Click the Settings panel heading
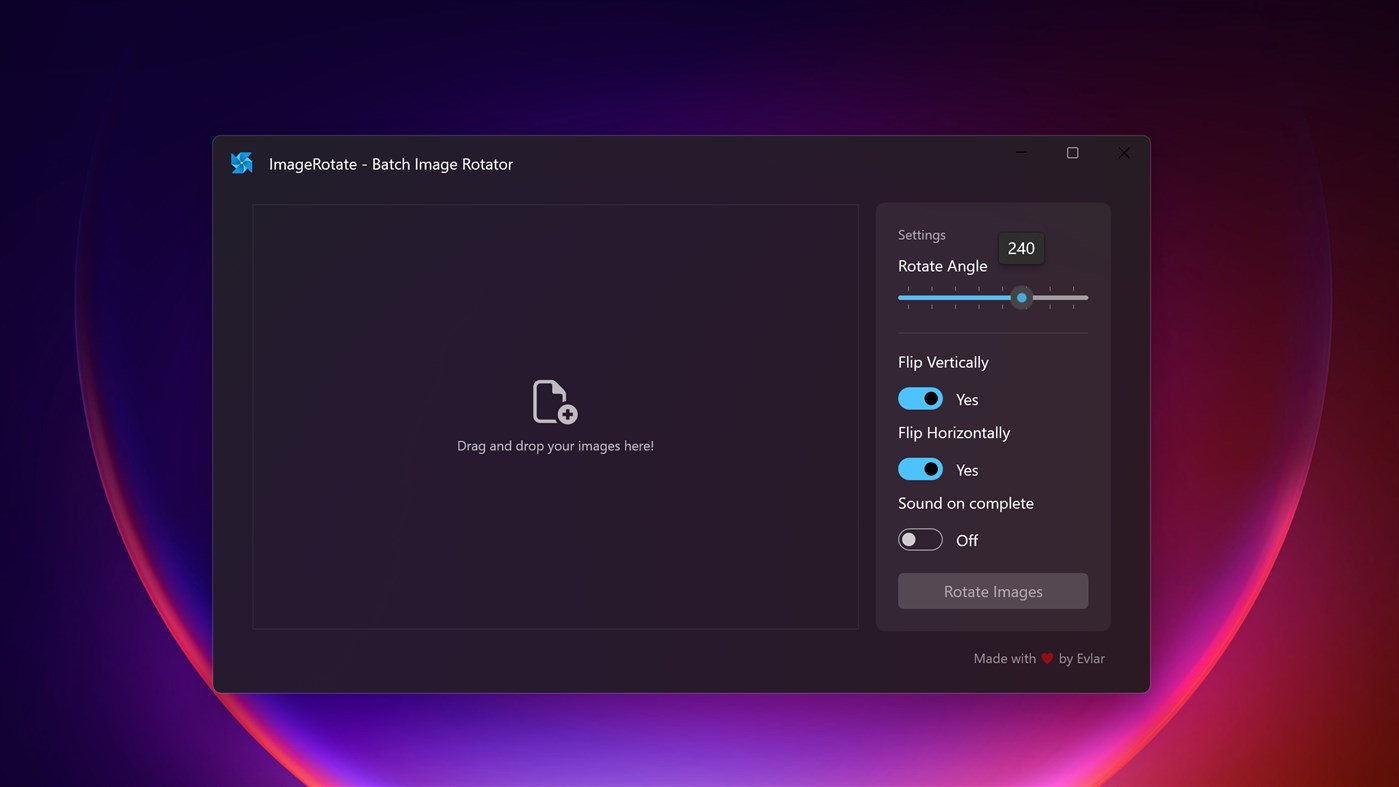 pyautogui.click(x=921, y=234)
